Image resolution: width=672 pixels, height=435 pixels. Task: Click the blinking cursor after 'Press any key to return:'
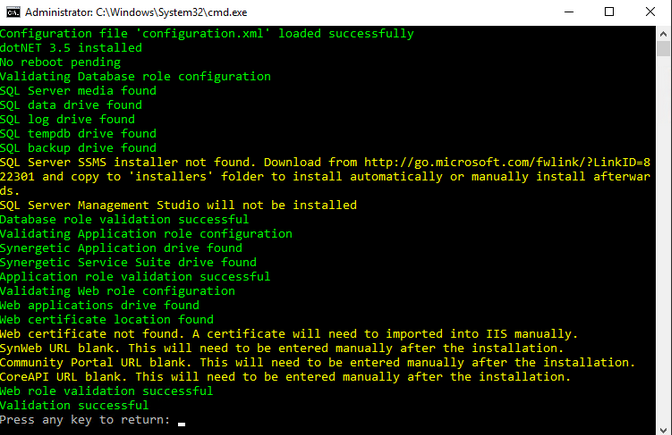(x=181, y=424)
